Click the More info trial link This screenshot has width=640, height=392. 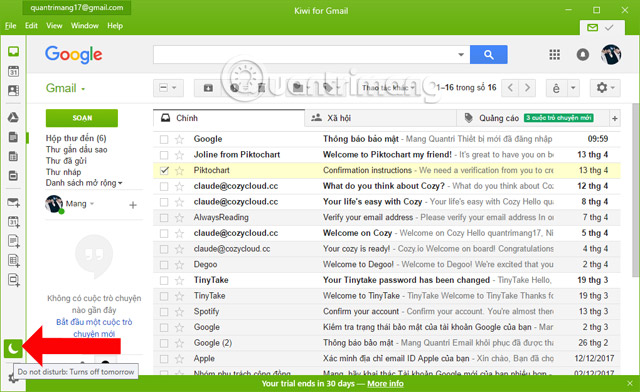tap(385, 384)
